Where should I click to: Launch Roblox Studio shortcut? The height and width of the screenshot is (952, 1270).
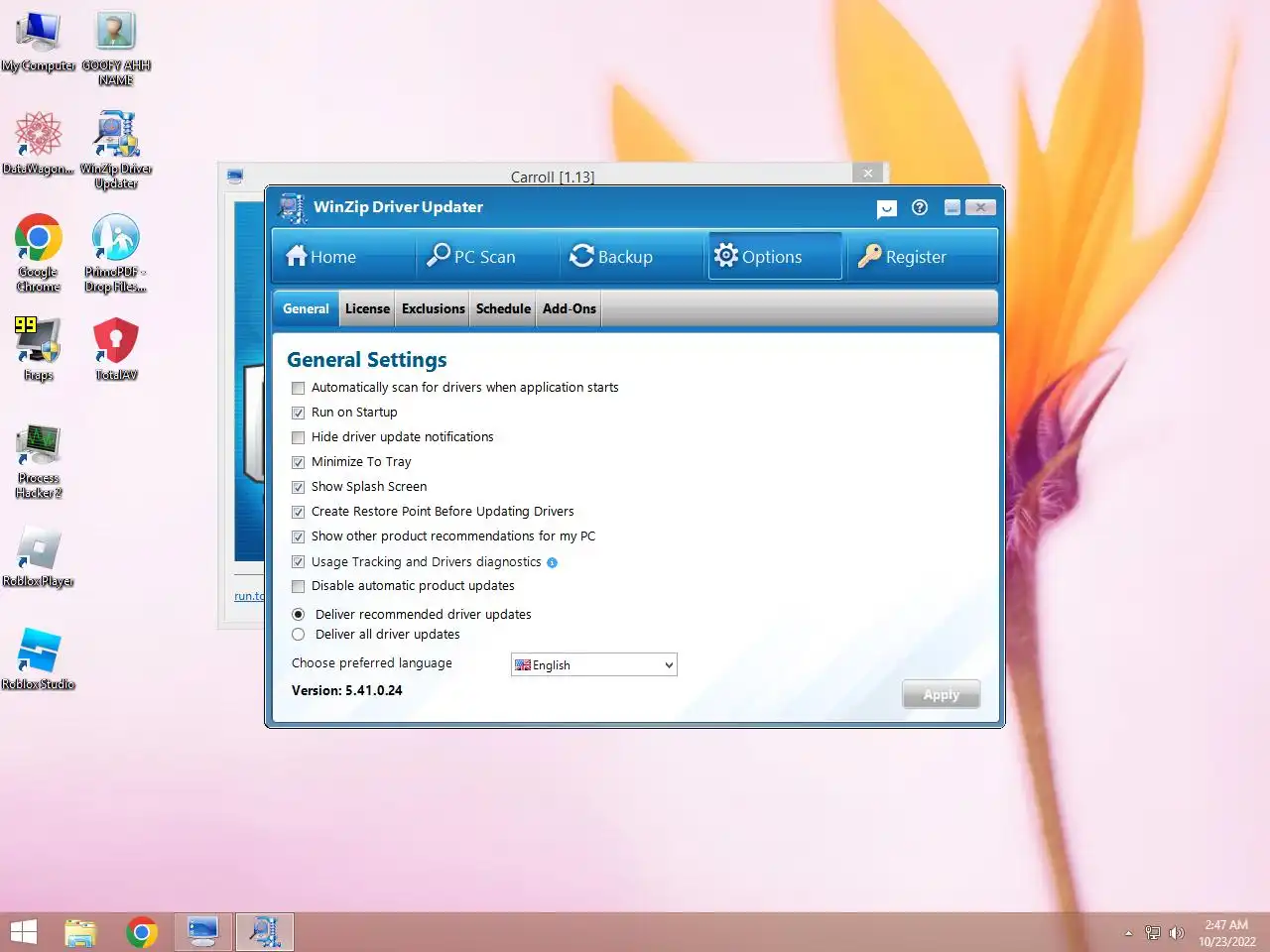pyautogui.click(x=38, y=659)
